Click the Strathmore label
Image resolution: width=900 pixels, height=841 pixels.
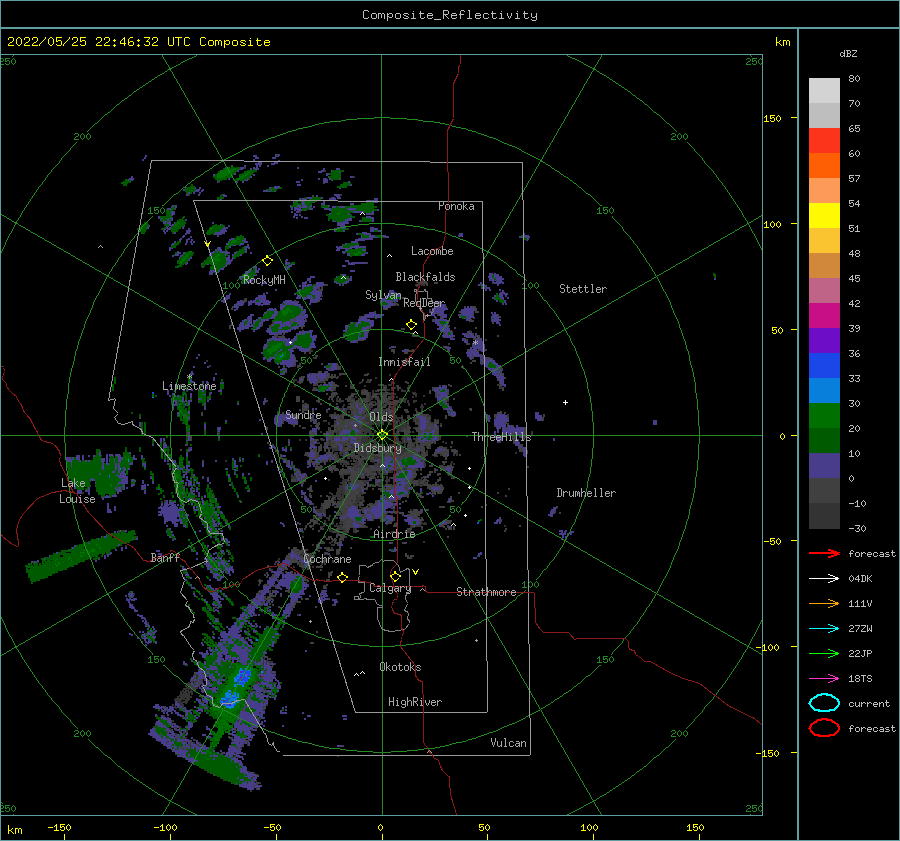coord(486,592)
